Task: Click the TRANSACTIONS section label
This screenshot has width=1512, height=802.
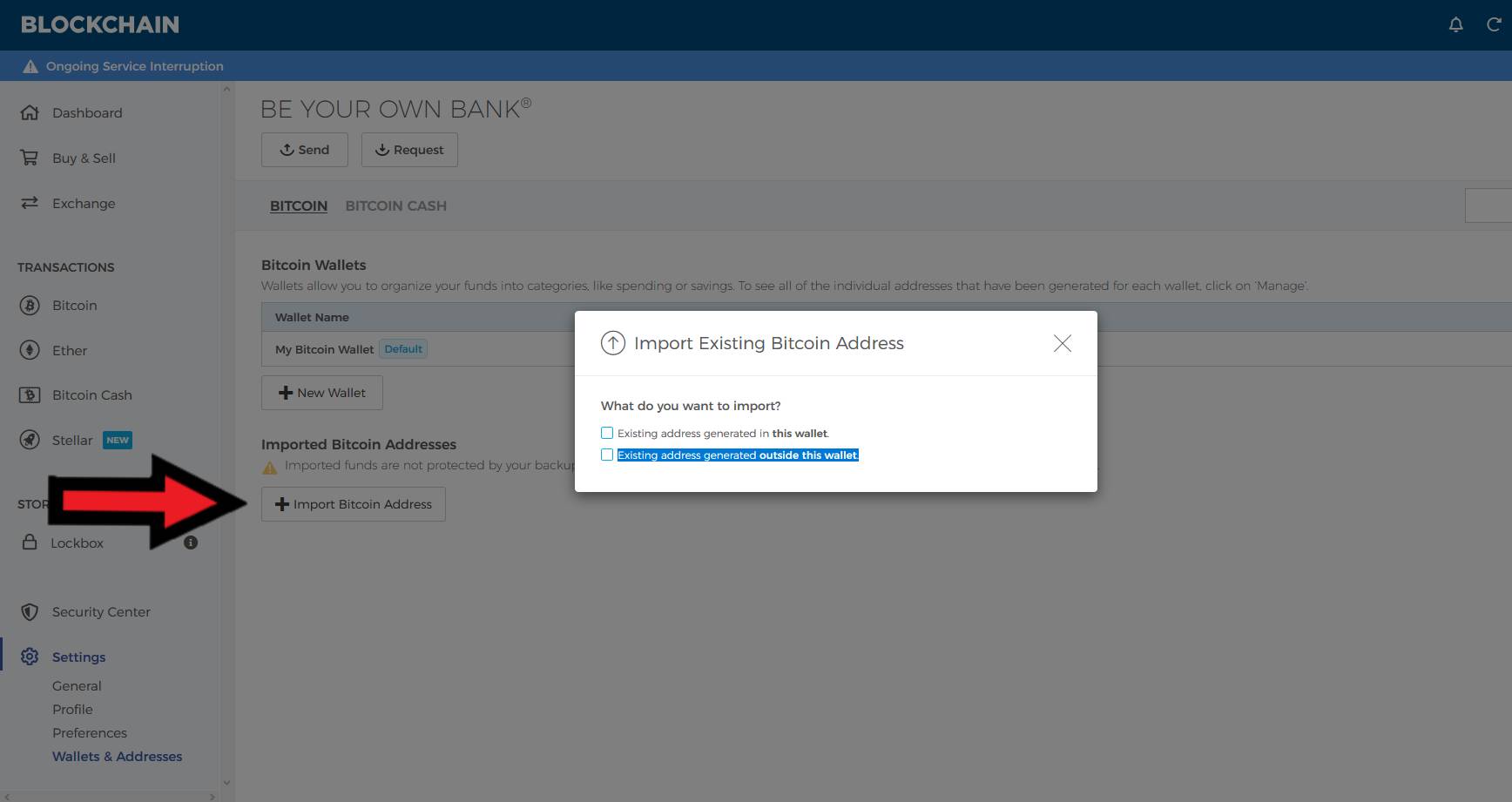Action: pyautogui.click(x=66, y=267)
